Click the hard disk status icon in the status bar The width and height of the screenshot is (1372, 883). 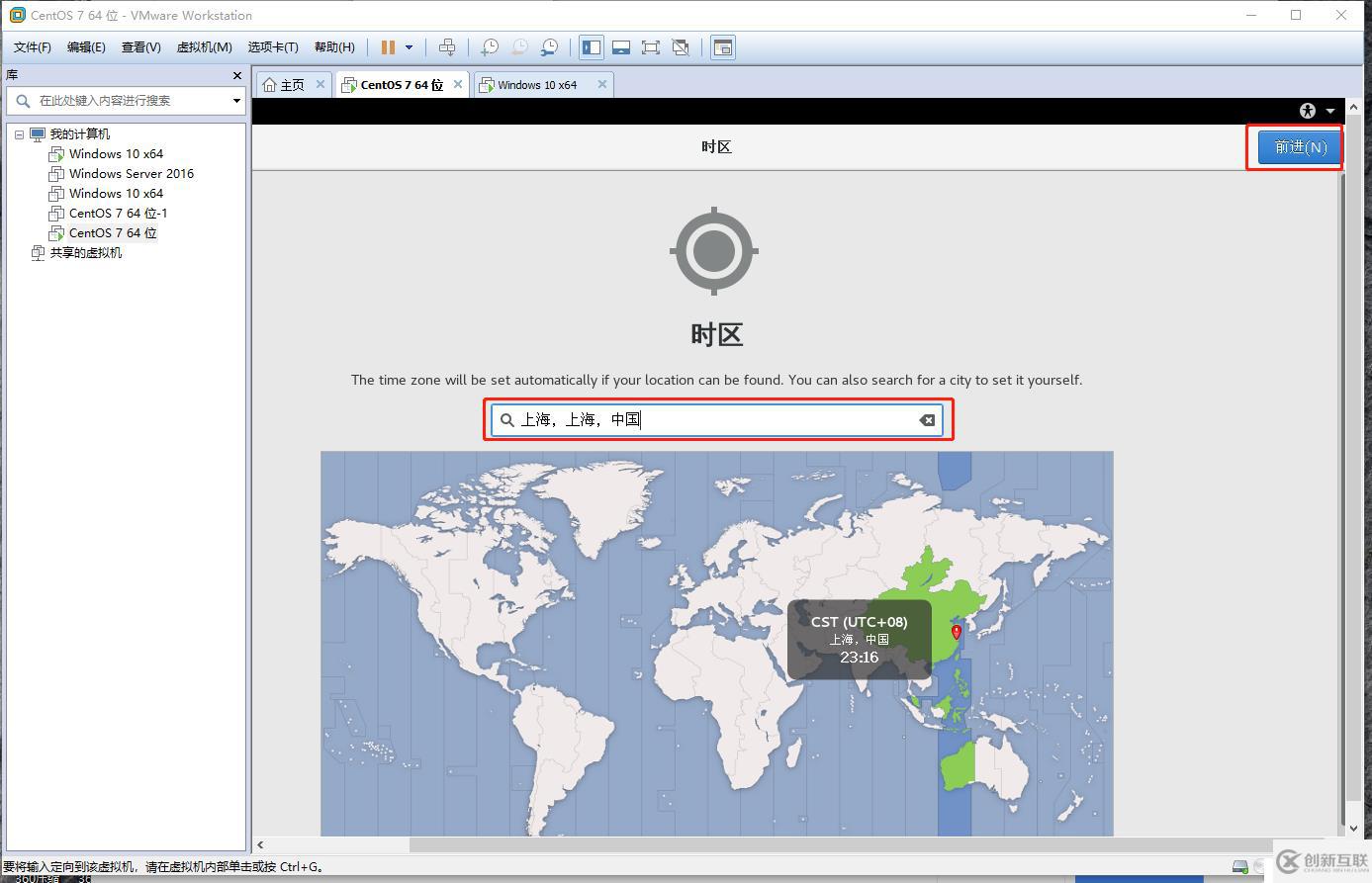point(1240,867)
